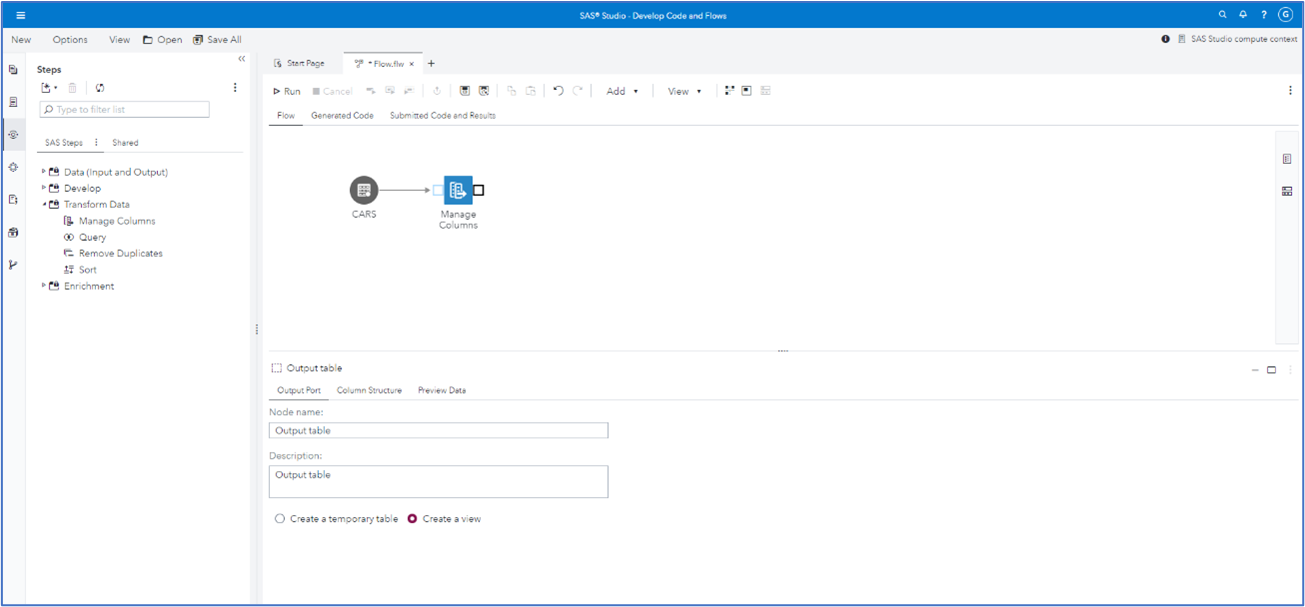This screenshot has height=607, width=1305.
Task: Select the Create a temporary table radio button
Action: pyautogui.click(x=280, y=518)
